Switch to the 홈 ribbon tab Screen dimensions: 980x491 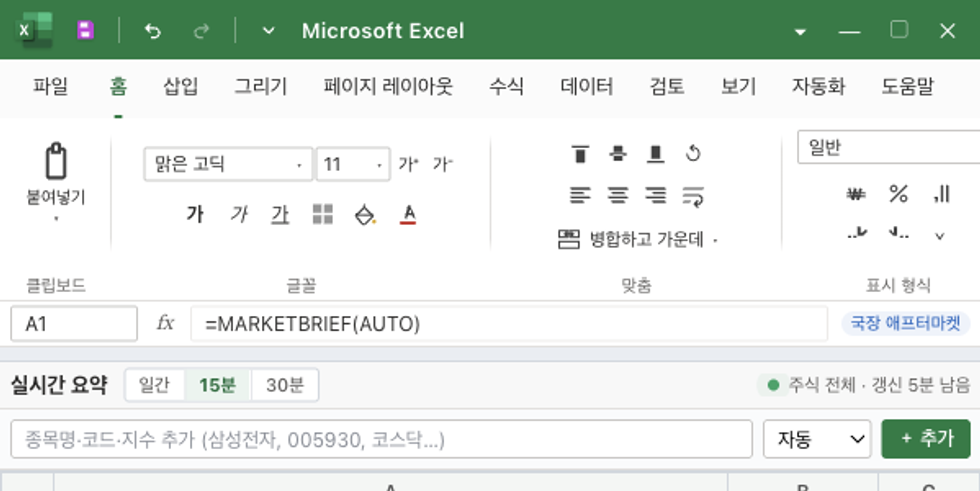tap(118, 86)
